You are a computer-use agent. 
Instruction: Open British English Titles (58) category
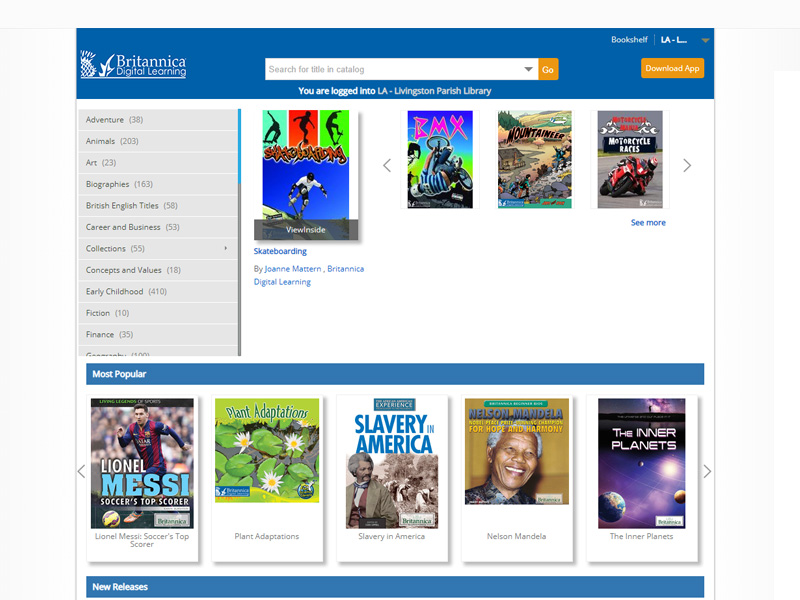(x=158, y=205)
